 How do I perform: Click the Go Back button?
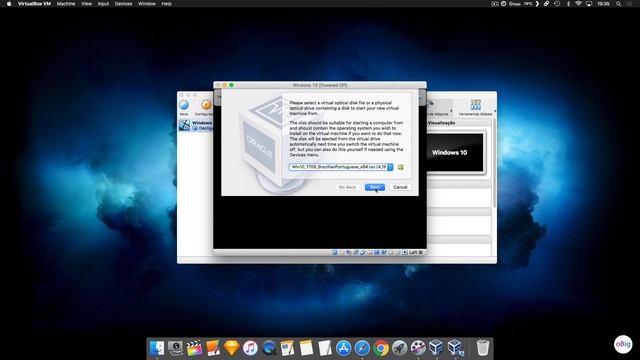pyautogui.click(x=347, y=187)
